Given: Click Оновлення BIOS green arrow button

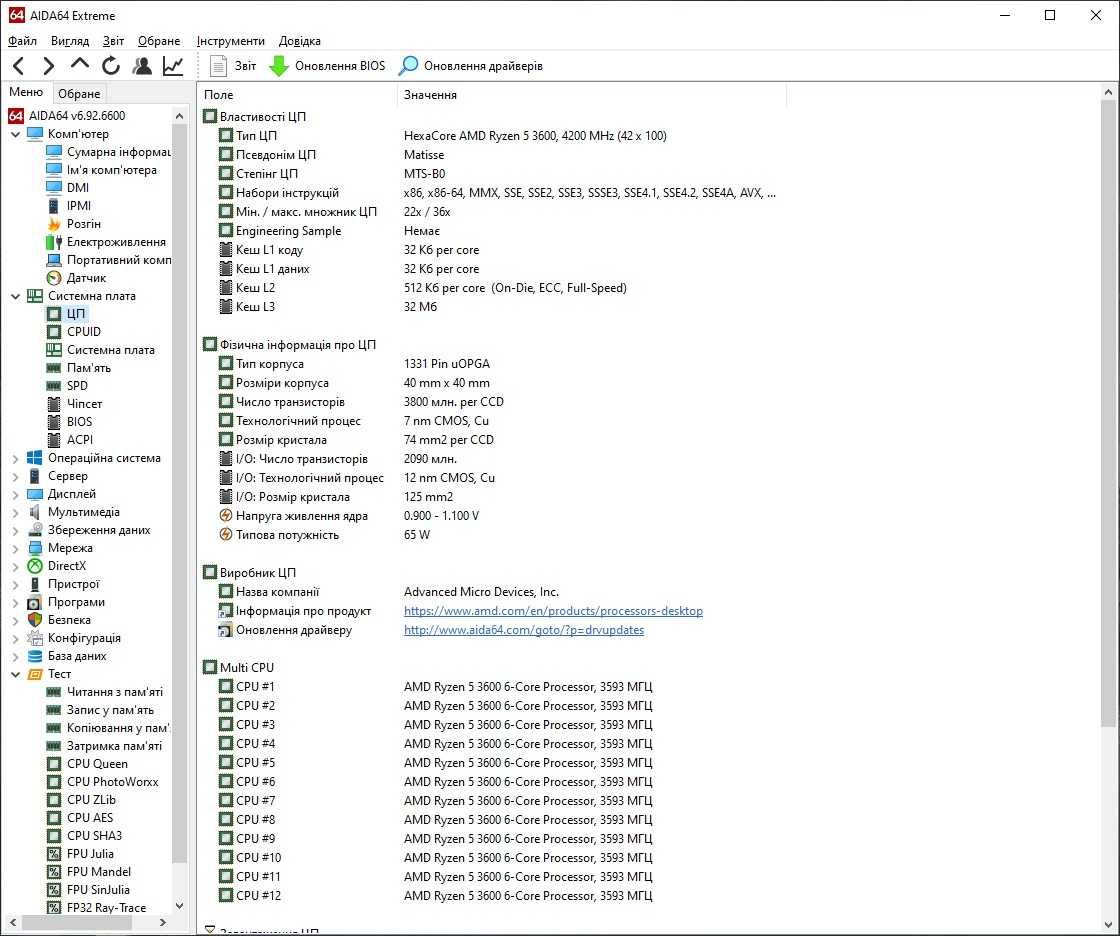Looking at the screenshot, I should tap(326, 66).
